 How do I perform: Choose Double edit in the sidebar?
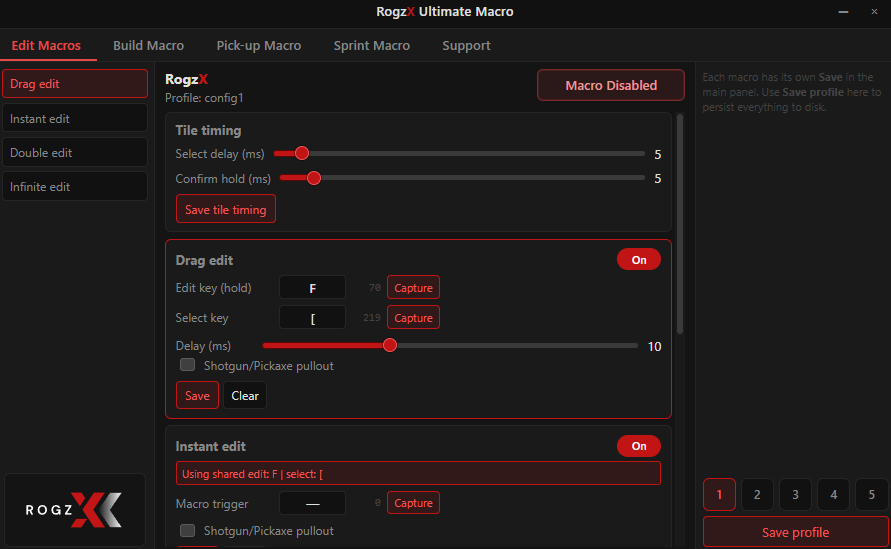75,152
